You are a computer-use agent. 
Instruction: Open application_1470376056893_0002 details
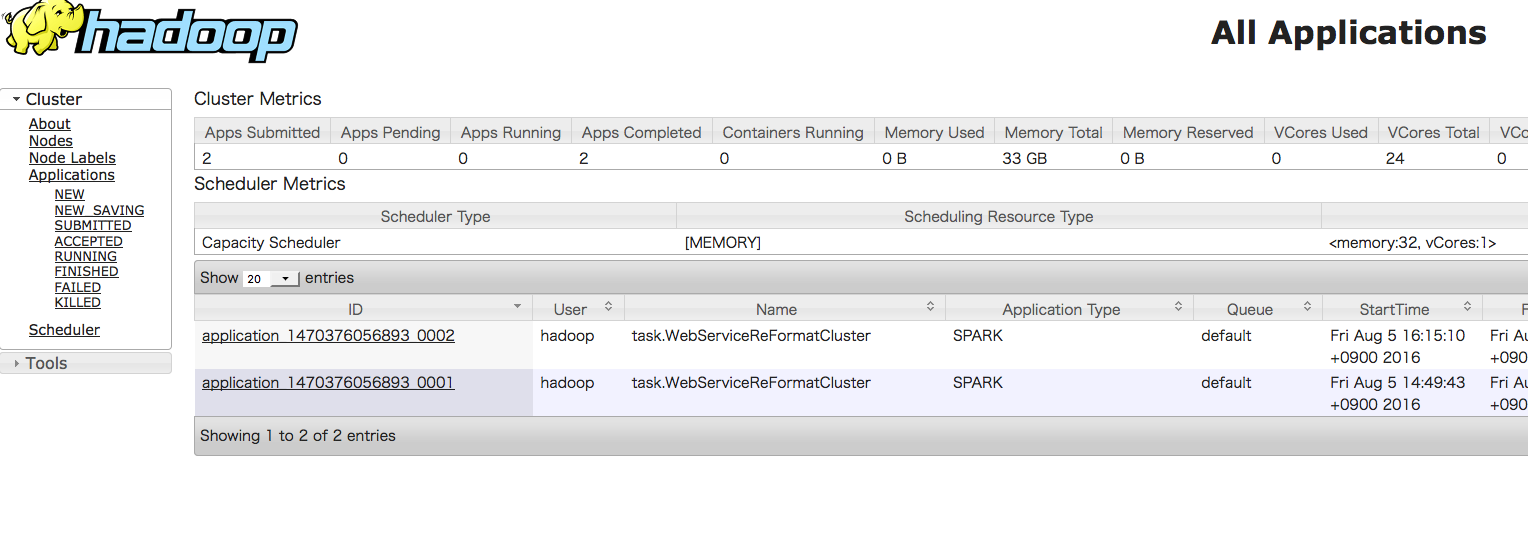point(328,336)
